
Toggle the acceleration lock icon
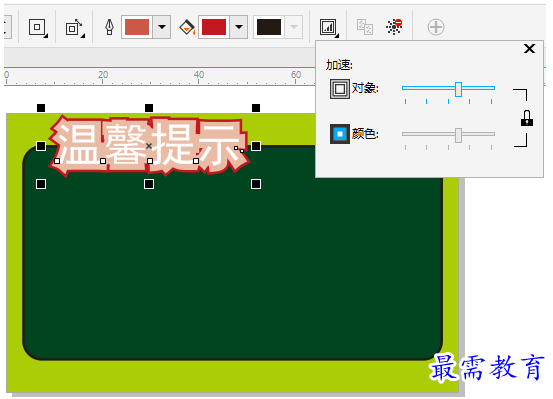click(x=527, y=118)
